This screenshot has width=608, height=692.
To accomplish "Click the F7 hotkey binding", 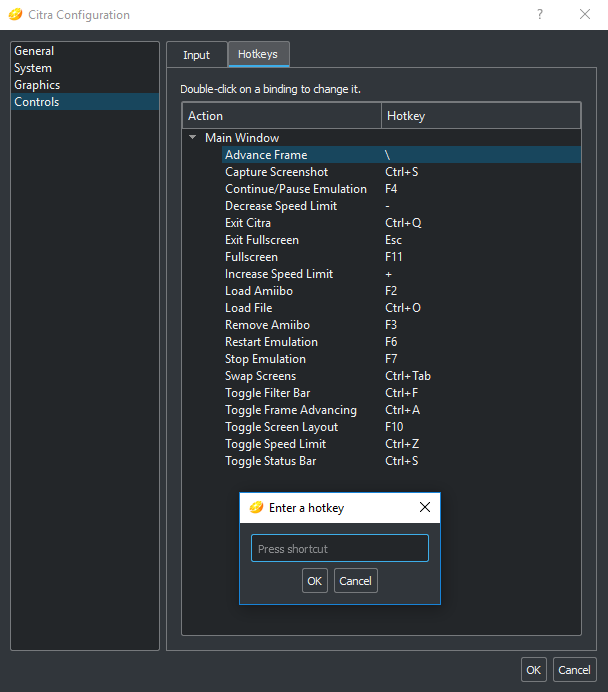I will coord(391,359).
